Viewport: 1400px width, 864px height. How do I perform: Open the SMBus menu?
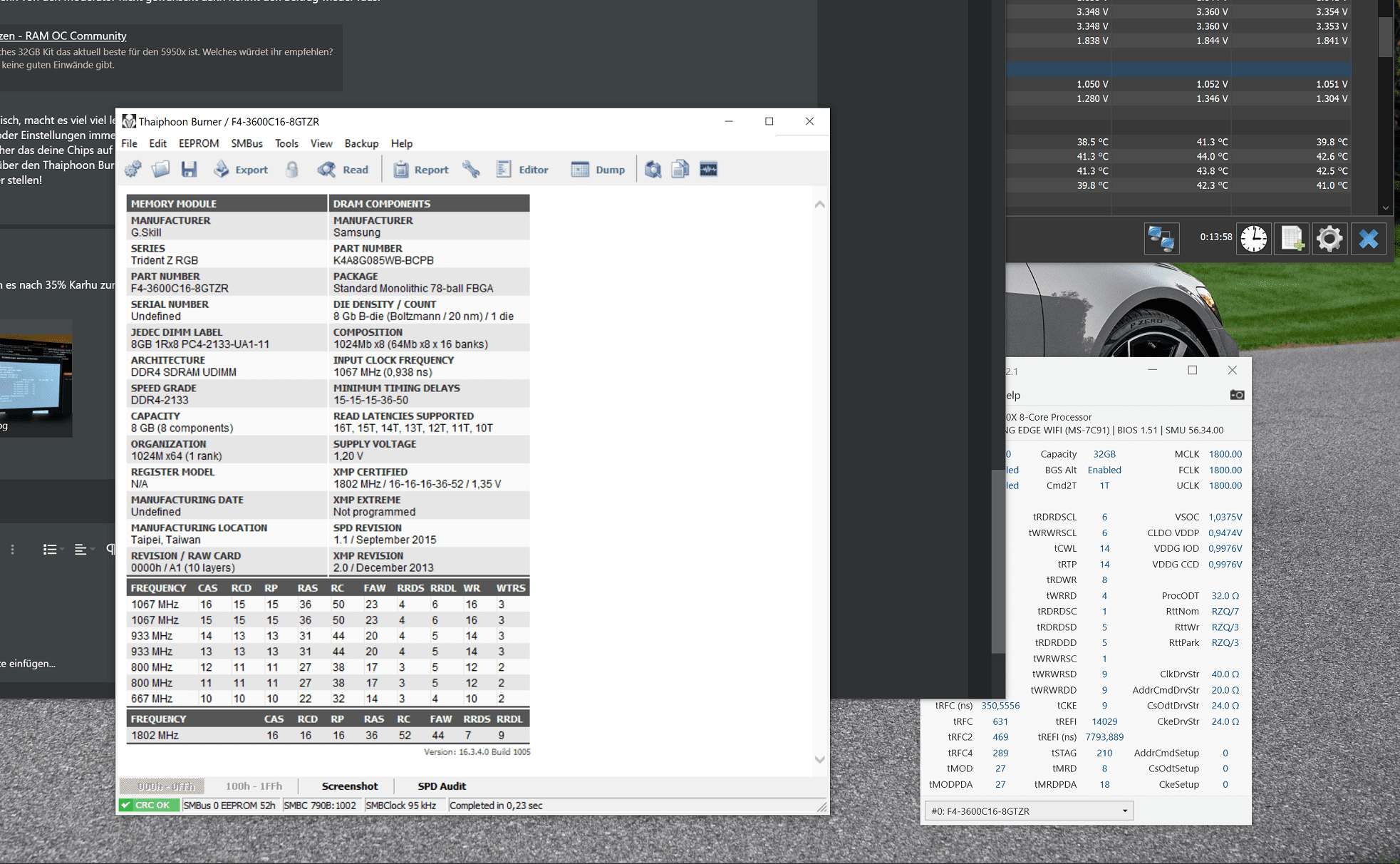pos(247,143)
